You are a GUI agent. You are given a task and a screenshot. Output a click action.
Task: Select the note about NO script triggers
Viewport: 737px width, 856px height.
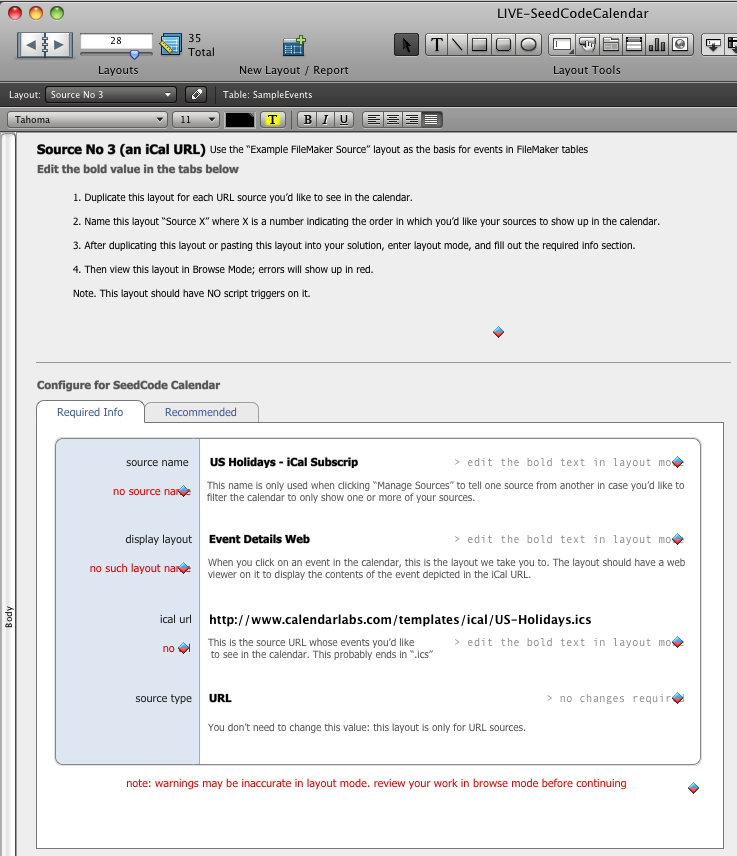point(192,294)
